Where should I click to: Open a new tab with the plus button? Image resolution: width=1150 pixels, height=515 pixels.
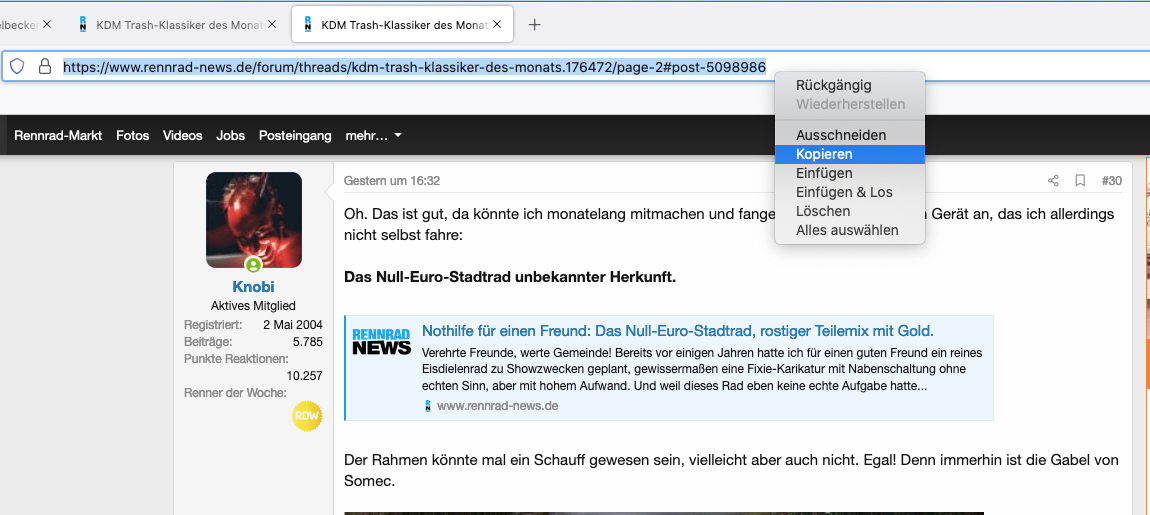click(534, 25)
